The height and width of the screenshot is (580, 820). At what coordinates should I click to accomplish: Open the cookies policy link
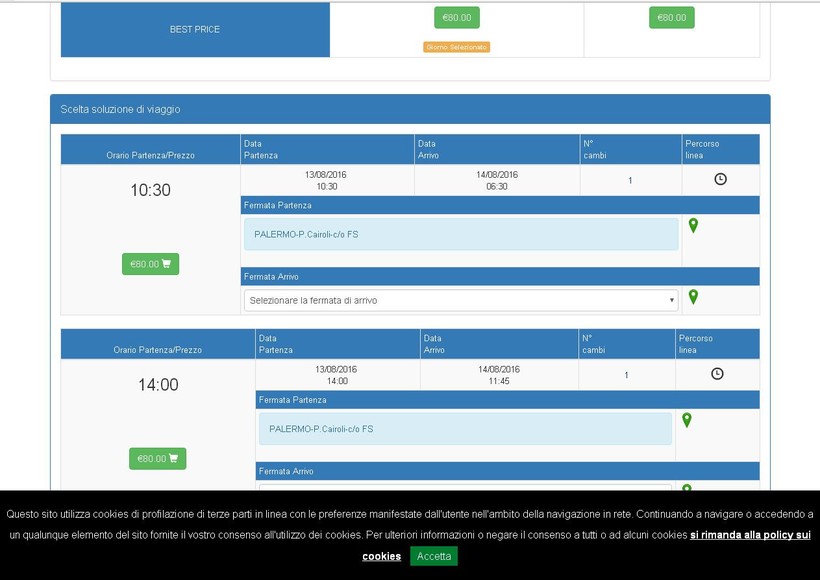(750, 534)
